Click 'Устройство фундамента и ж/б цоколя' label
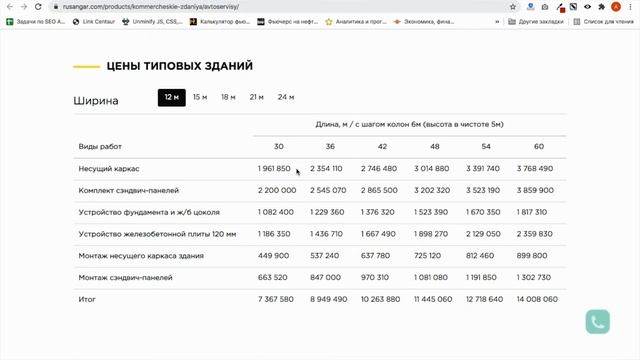 click(x=149, y=212)
